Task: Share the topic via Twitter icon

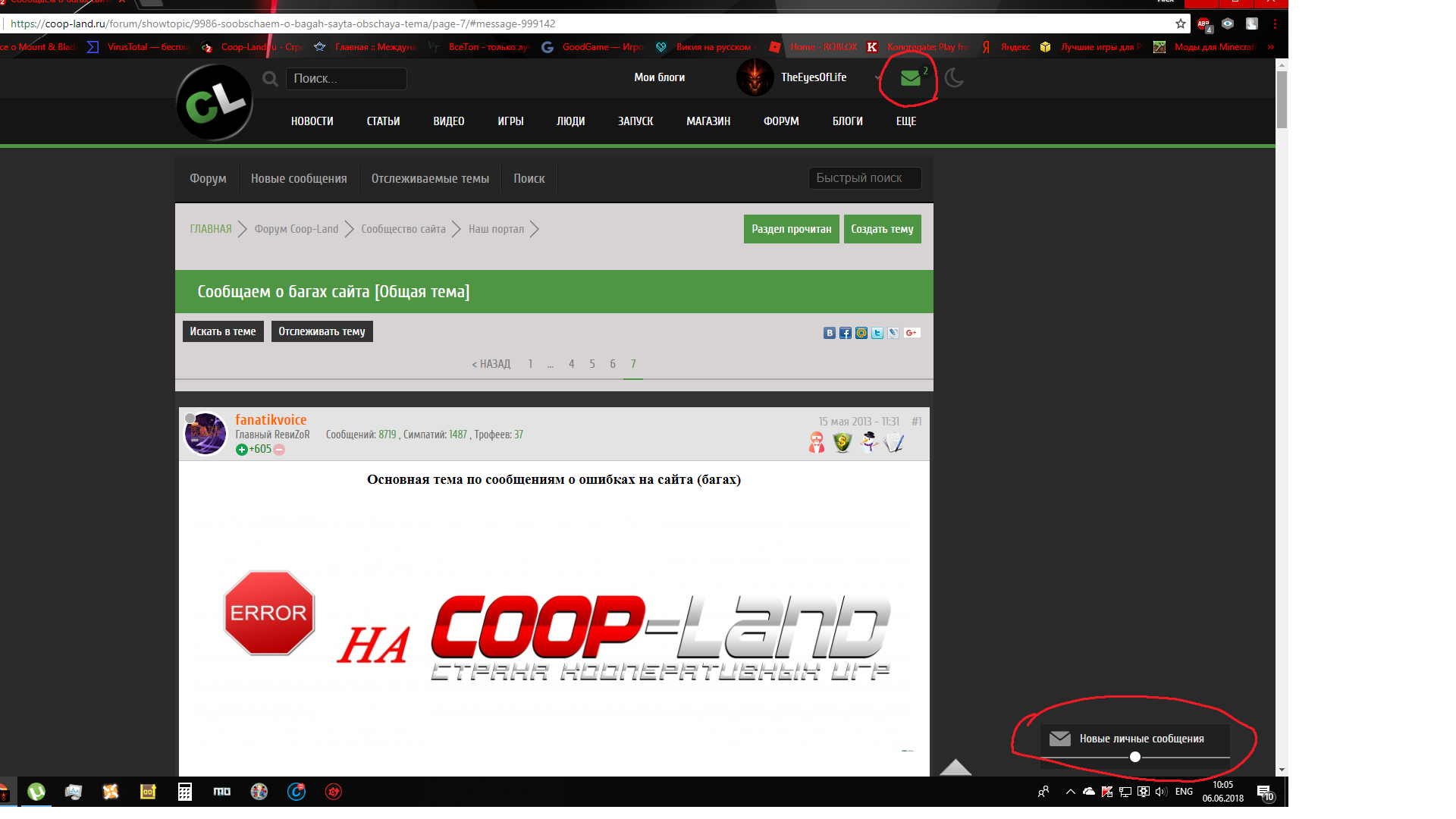Action: pos(877,333)
